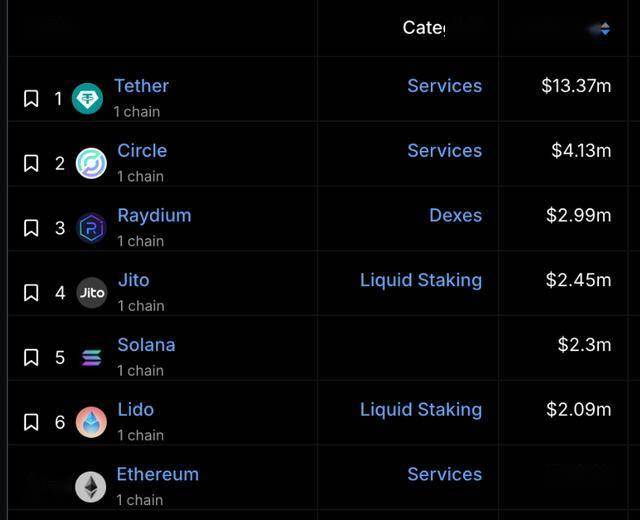Bookmark the Tether row
This screenshot has height=520, width=640.
pyautogui.click(x=31, y=98)
